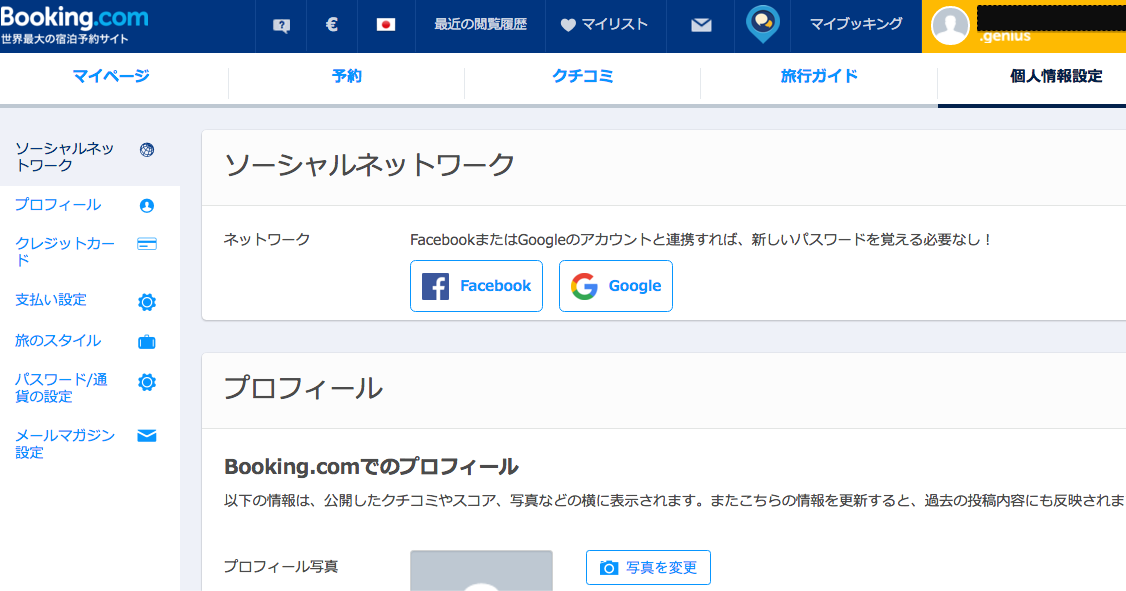Click the 写真を変更 button
1126x591 pixels.
pos(648,567)
